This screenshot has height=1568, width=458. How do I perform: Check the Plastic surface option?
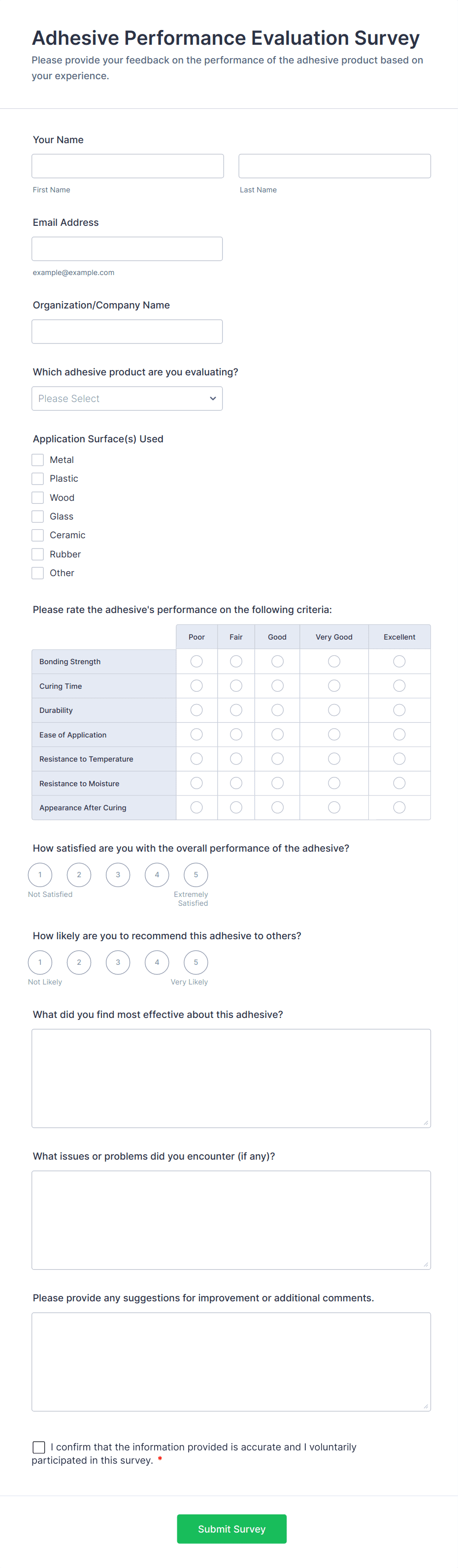click(37, 478)
